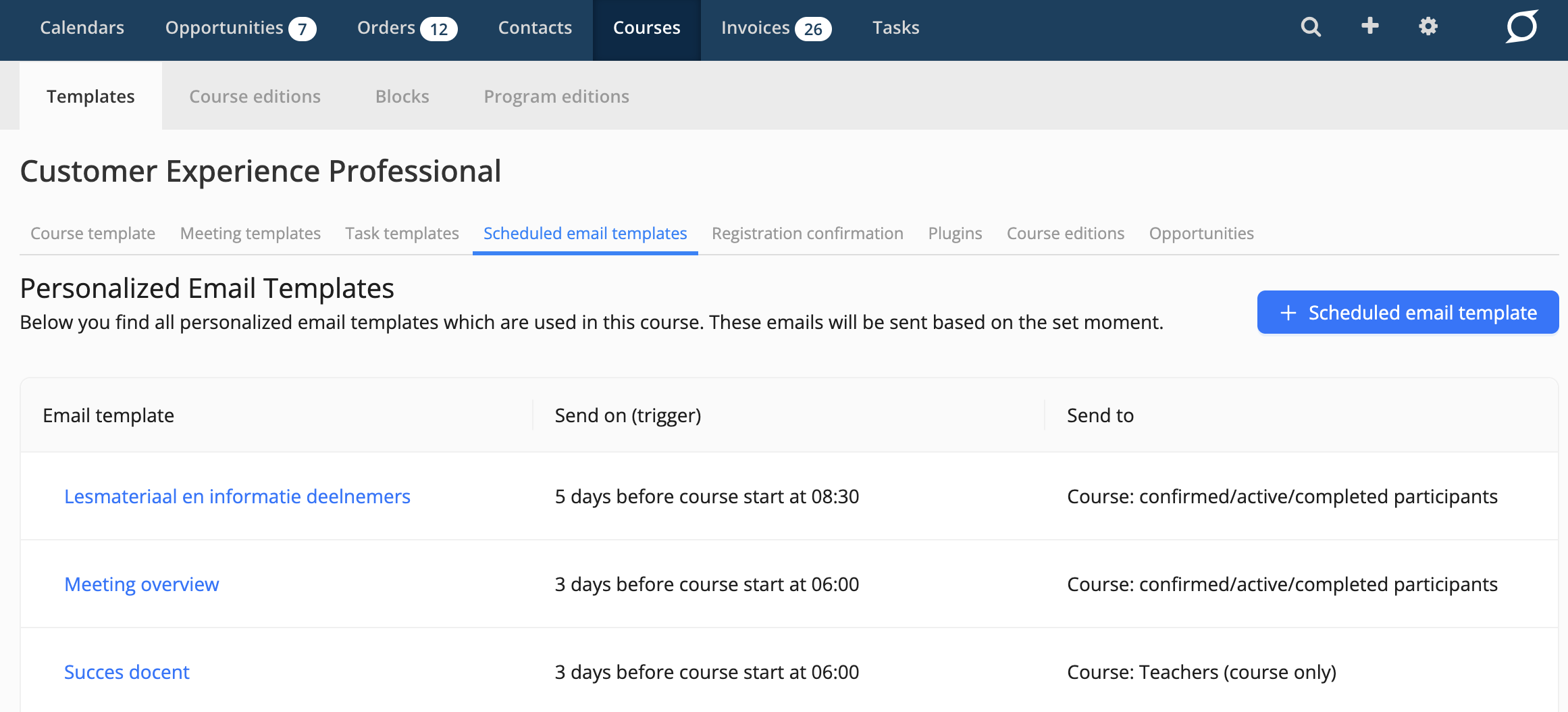Go to Tasks in top navigation

pos(896,28)
